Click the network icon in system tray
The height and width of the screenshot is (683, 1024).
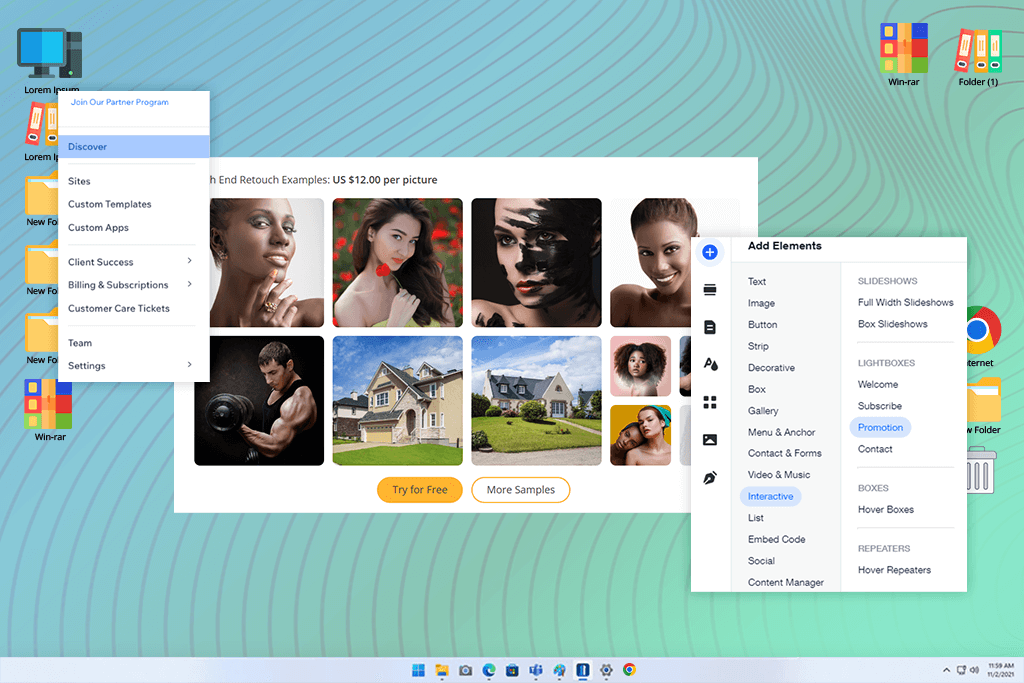tap(961, 670)
